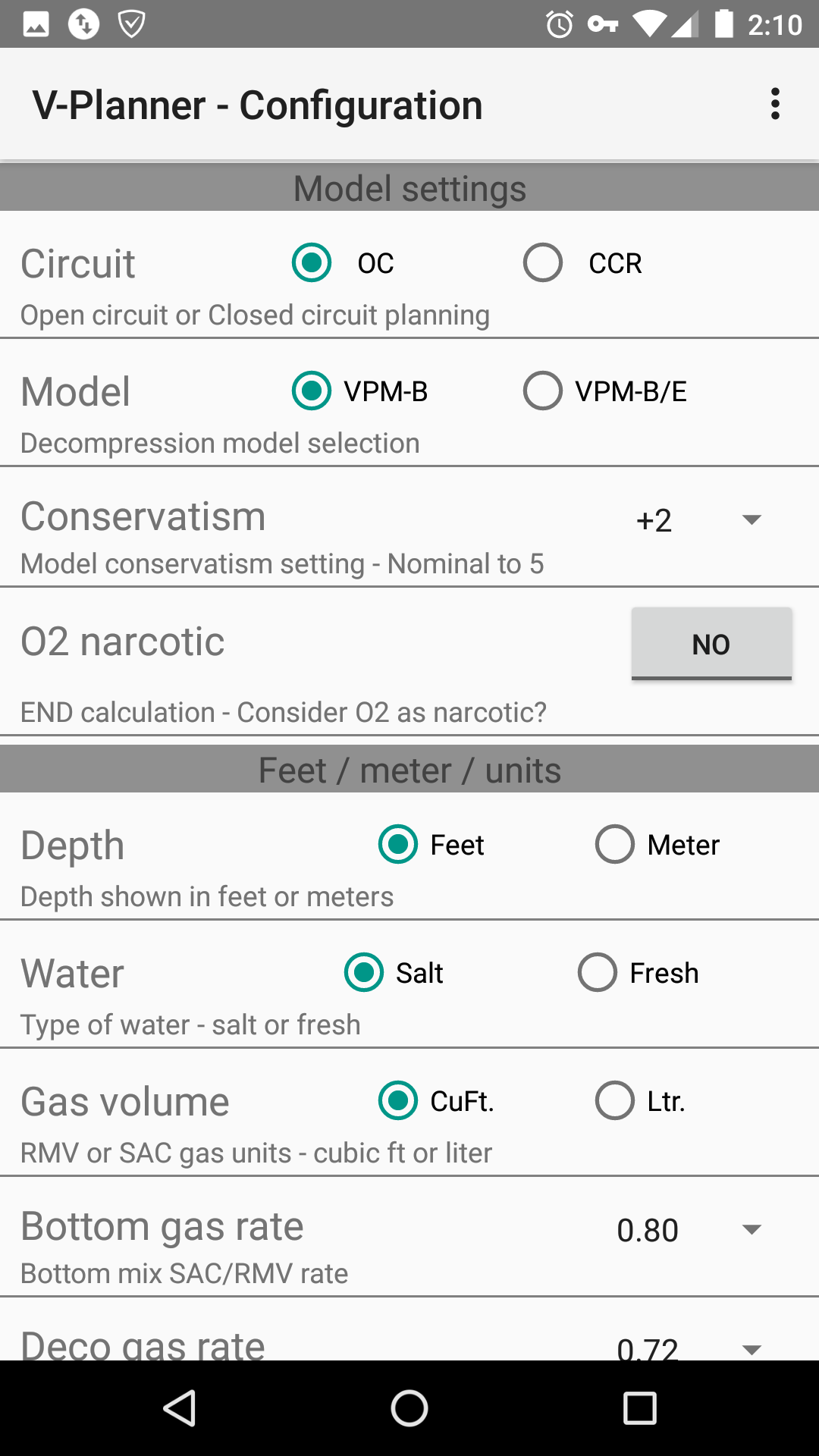This screenshot has height=1456, width=819.
Task: Tap the image notification icon
Action: pos(36,24)
